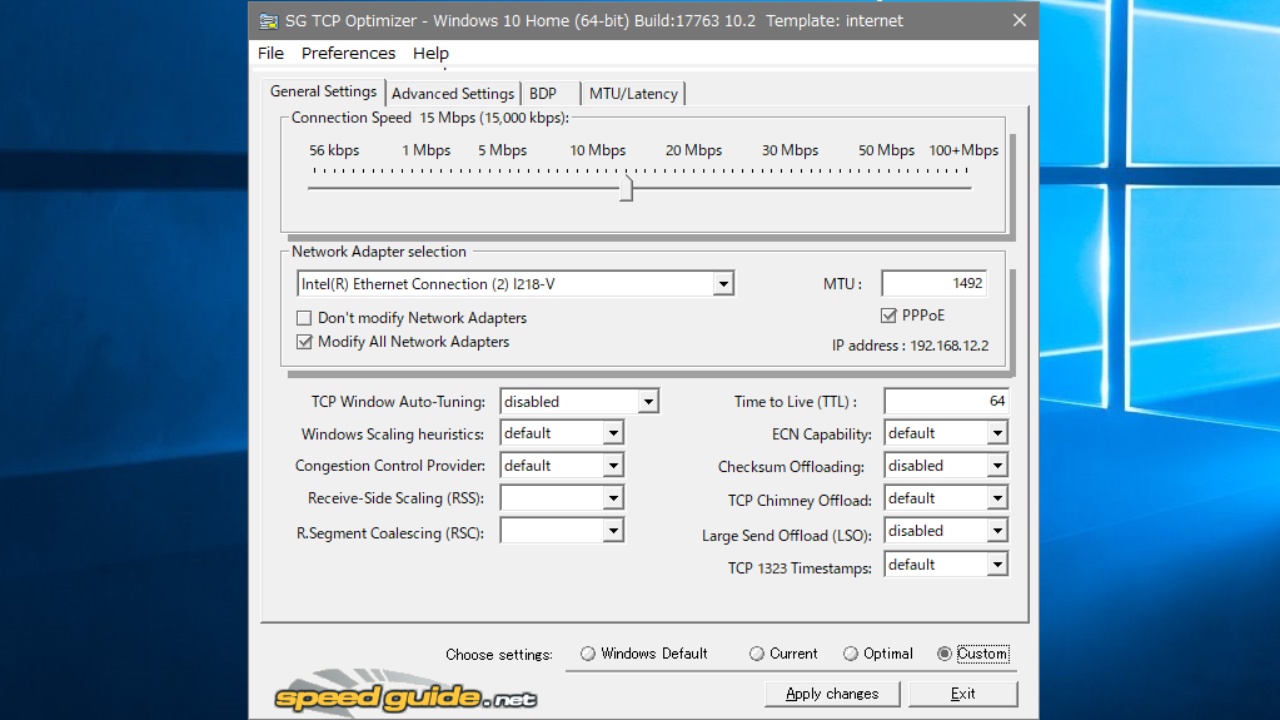
Task: Expand R.Segment Coalescing (RSC) dropdown
Action: (x=613, y=530)
